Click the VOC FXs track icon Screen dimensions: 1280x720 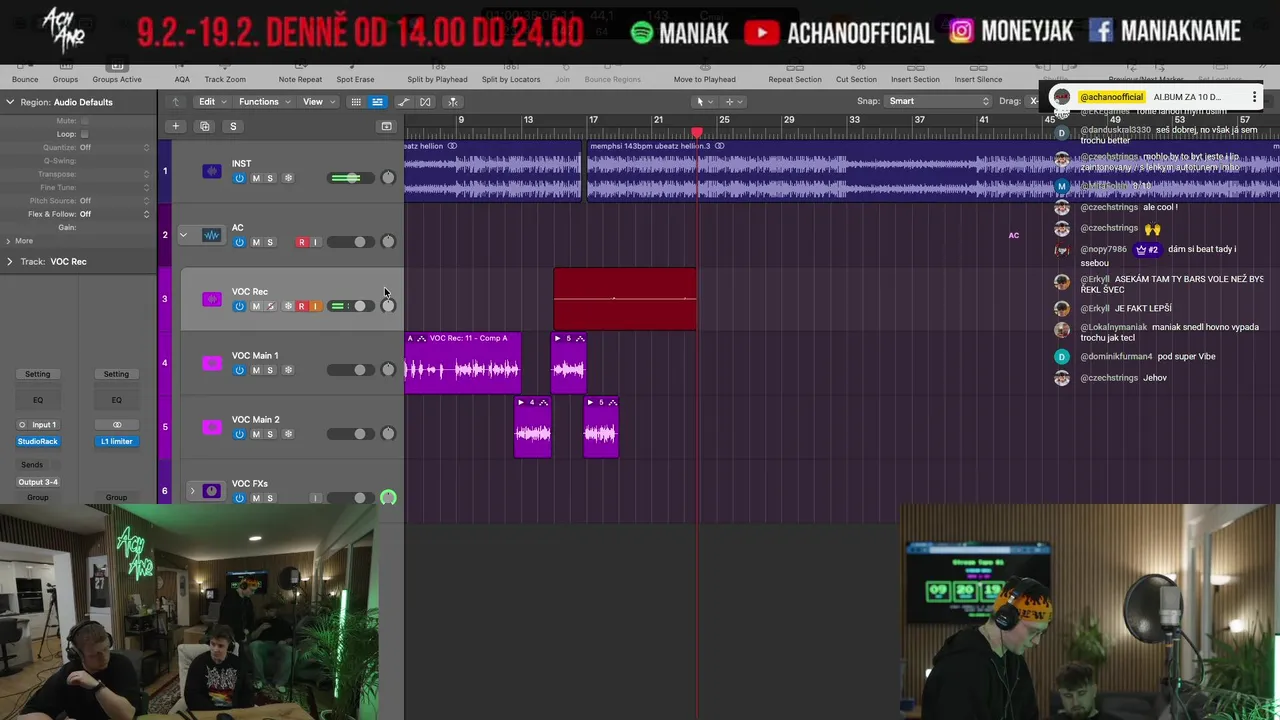point(211,491)
